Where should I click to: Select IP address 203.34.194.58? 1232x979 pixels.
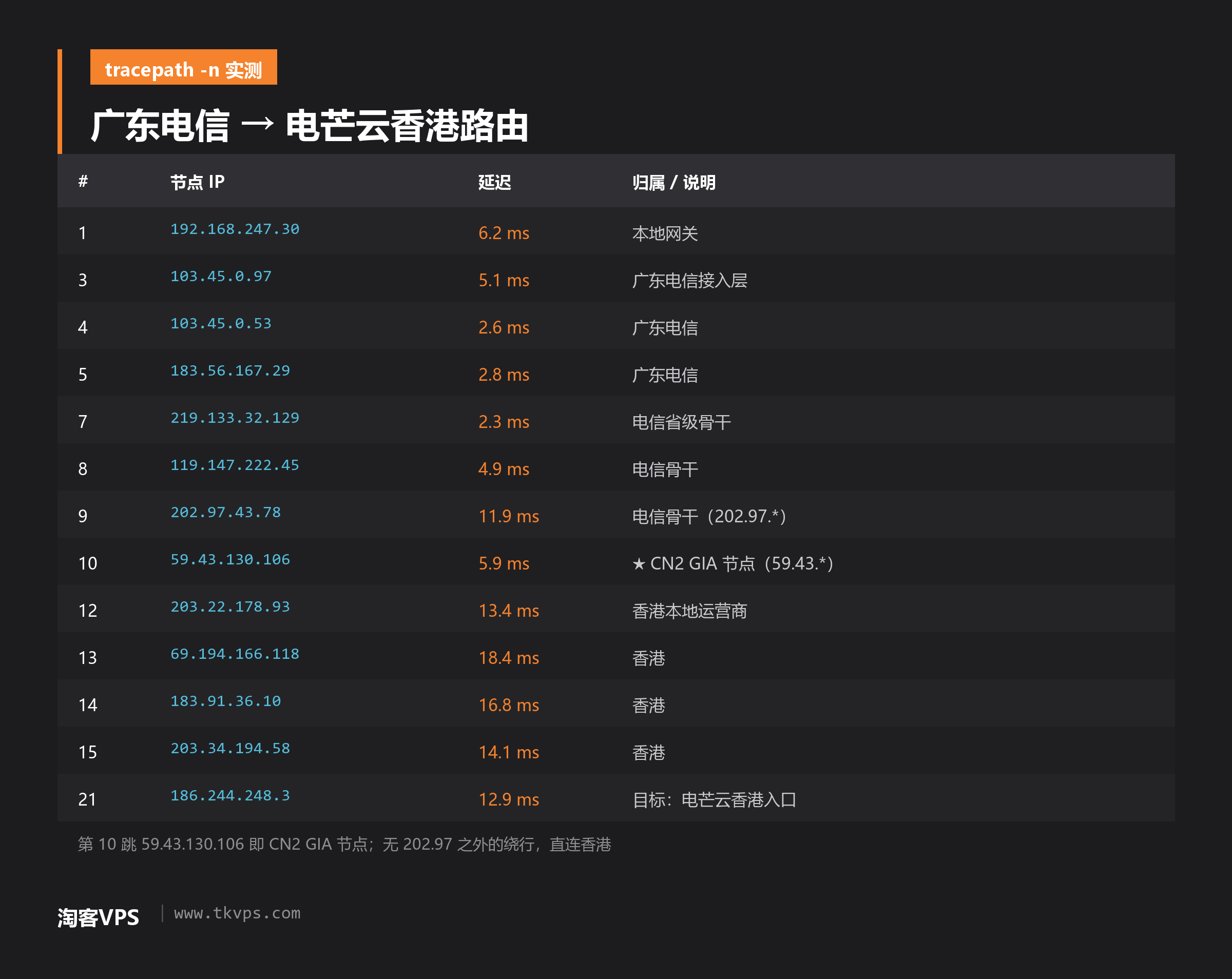click(230, 748)
